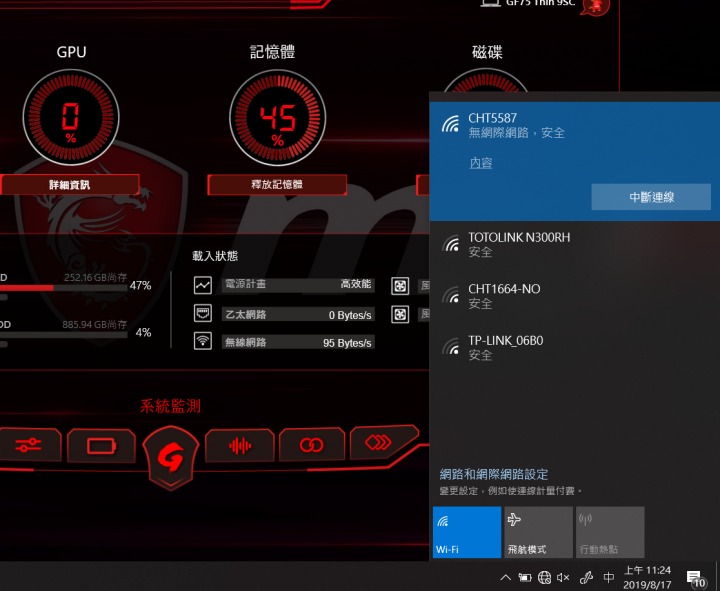
Task: Show hidden tray icons with the chevron
Action: coord(505,577)
